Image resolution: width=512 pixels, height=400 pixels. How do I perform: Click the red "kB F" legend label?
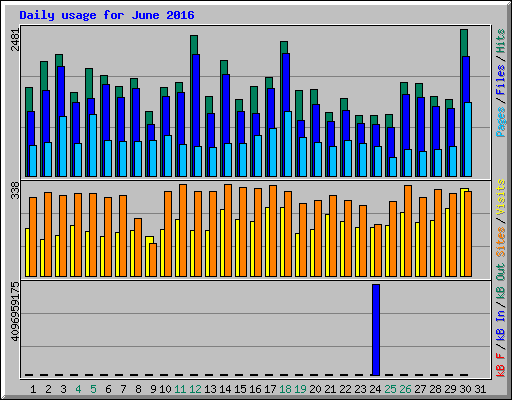point(500,365)
